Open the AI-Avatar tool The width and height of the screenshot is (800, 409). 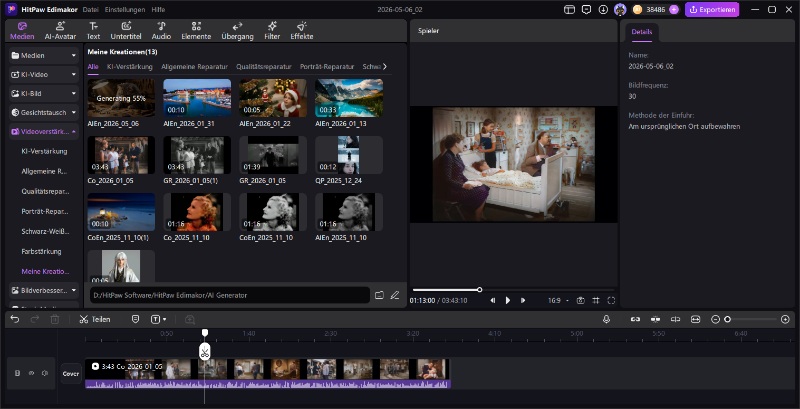click(x=60, y=31)
